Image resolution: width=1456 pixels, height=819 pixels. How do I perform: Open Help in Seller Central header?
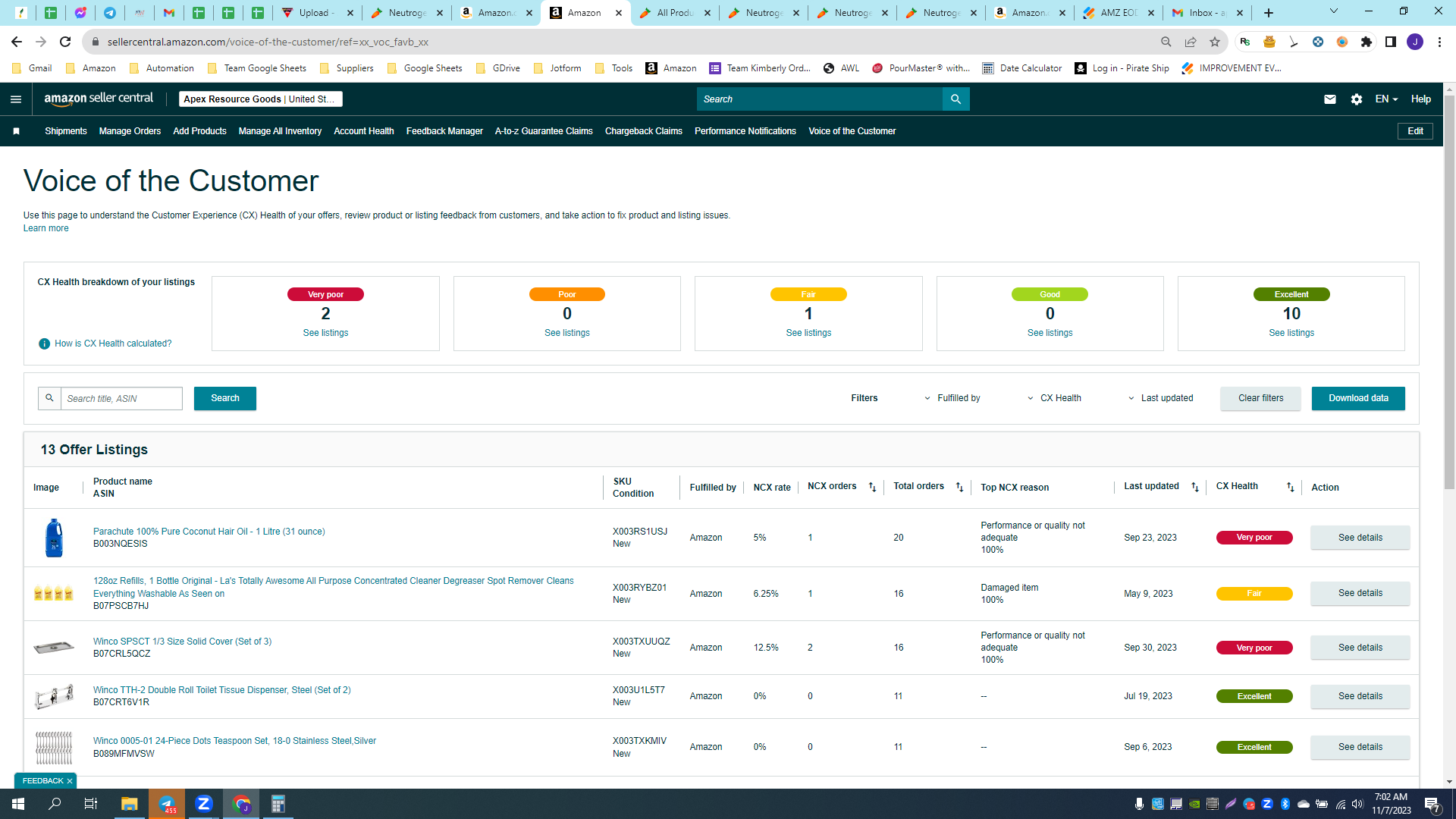(x=1421, y=99)
